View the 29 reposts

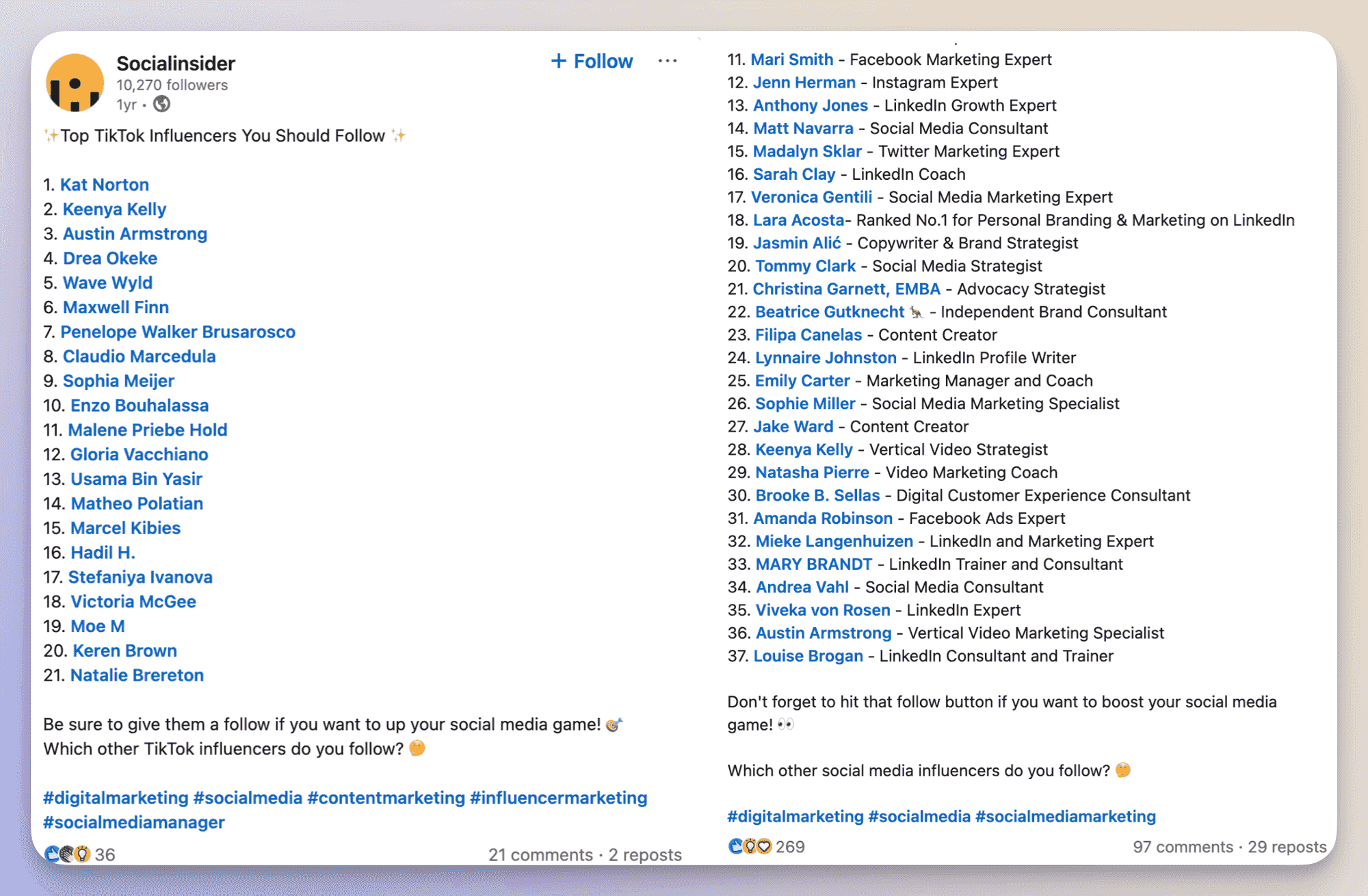point(1287,847)
